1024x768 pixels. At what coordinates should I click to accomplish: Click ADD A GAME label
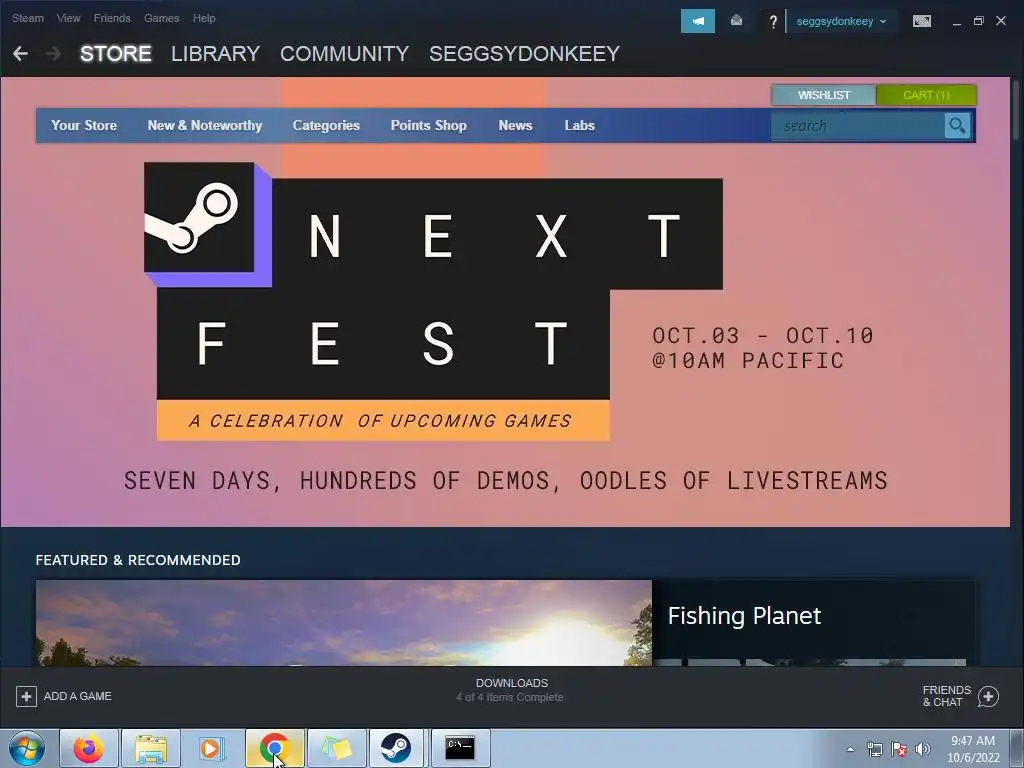point(78,696)
